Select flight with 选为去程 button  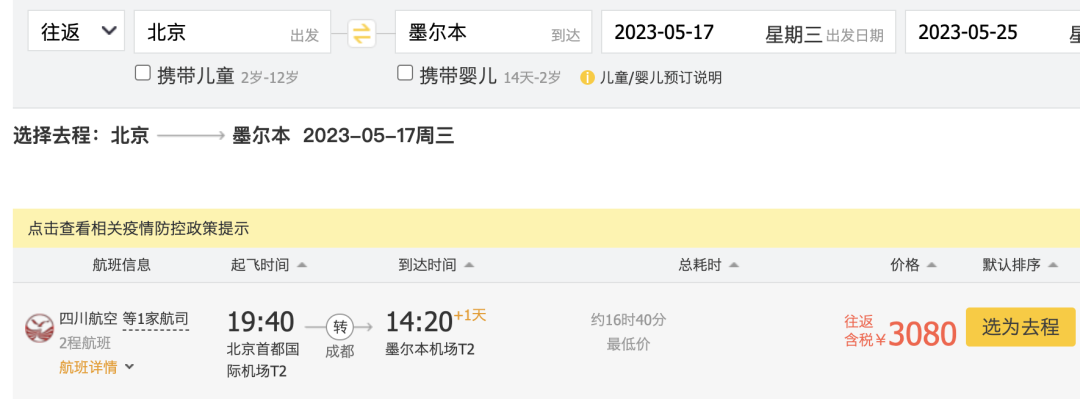click(1020, 327)
